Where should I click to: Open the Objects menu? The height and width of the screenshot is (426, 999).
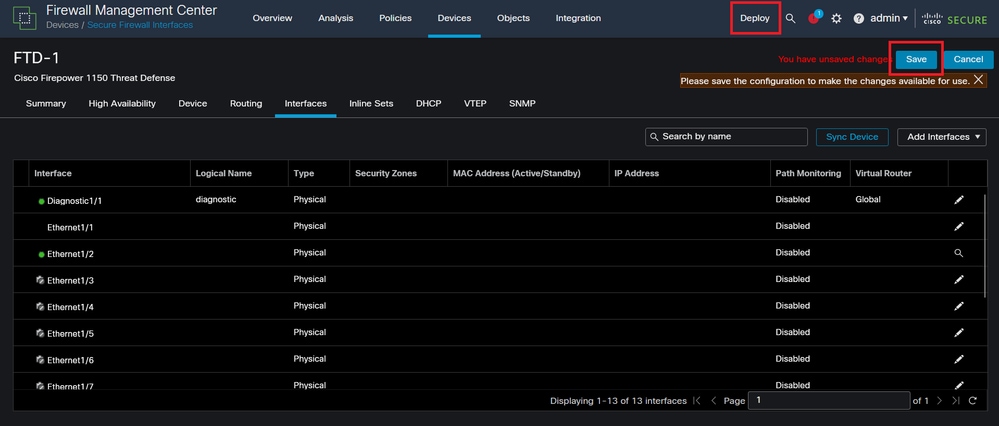[514, 18]
